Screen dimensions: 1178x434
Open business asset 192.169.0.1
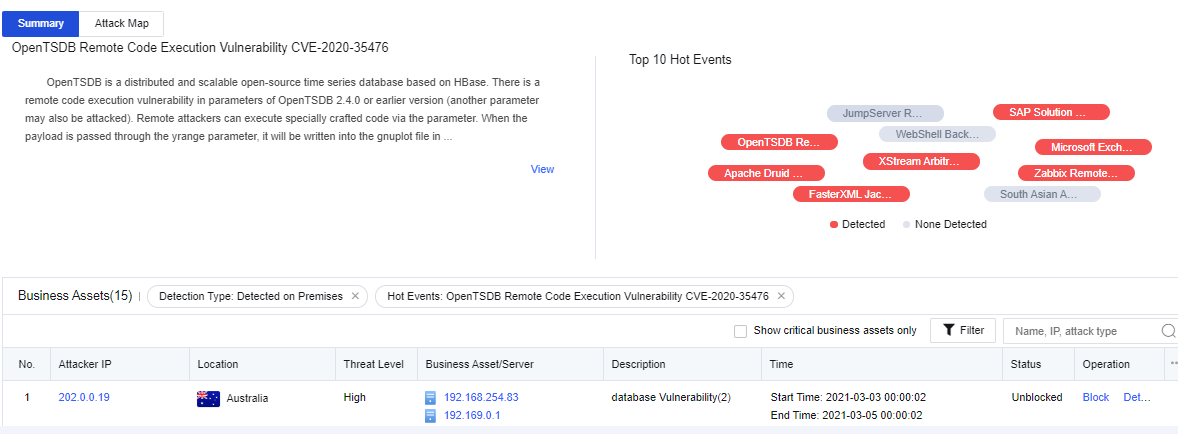click(x=472, y=415)
